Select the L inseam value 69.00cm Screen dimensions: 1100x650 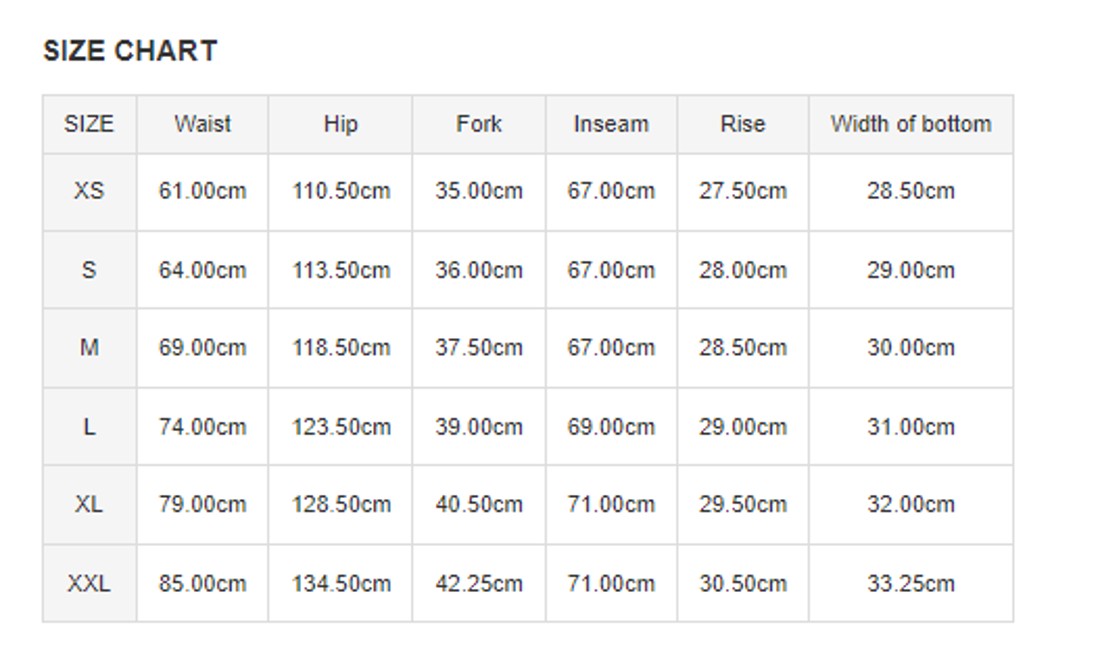coord(611,427)
